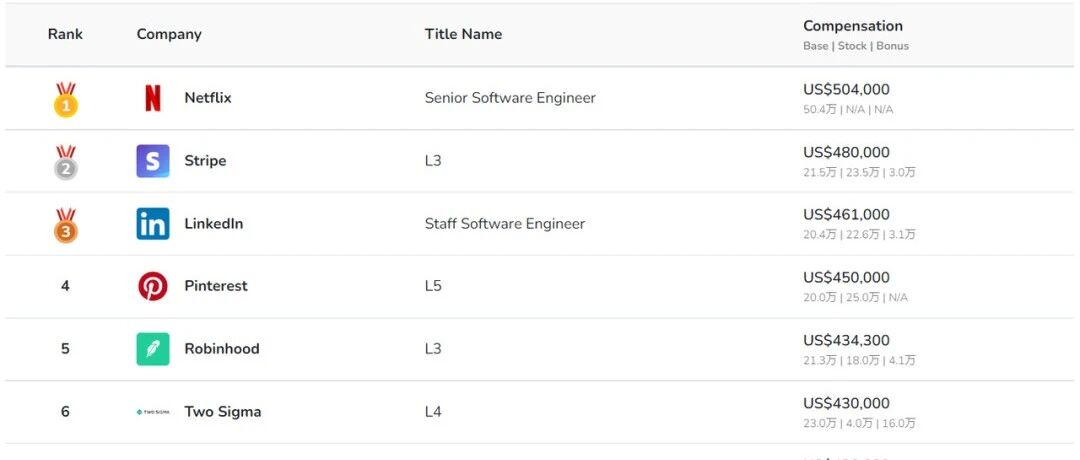1080x460 pixels.
Task: Sort by the Rank column header
Action: tap(65, 34)
